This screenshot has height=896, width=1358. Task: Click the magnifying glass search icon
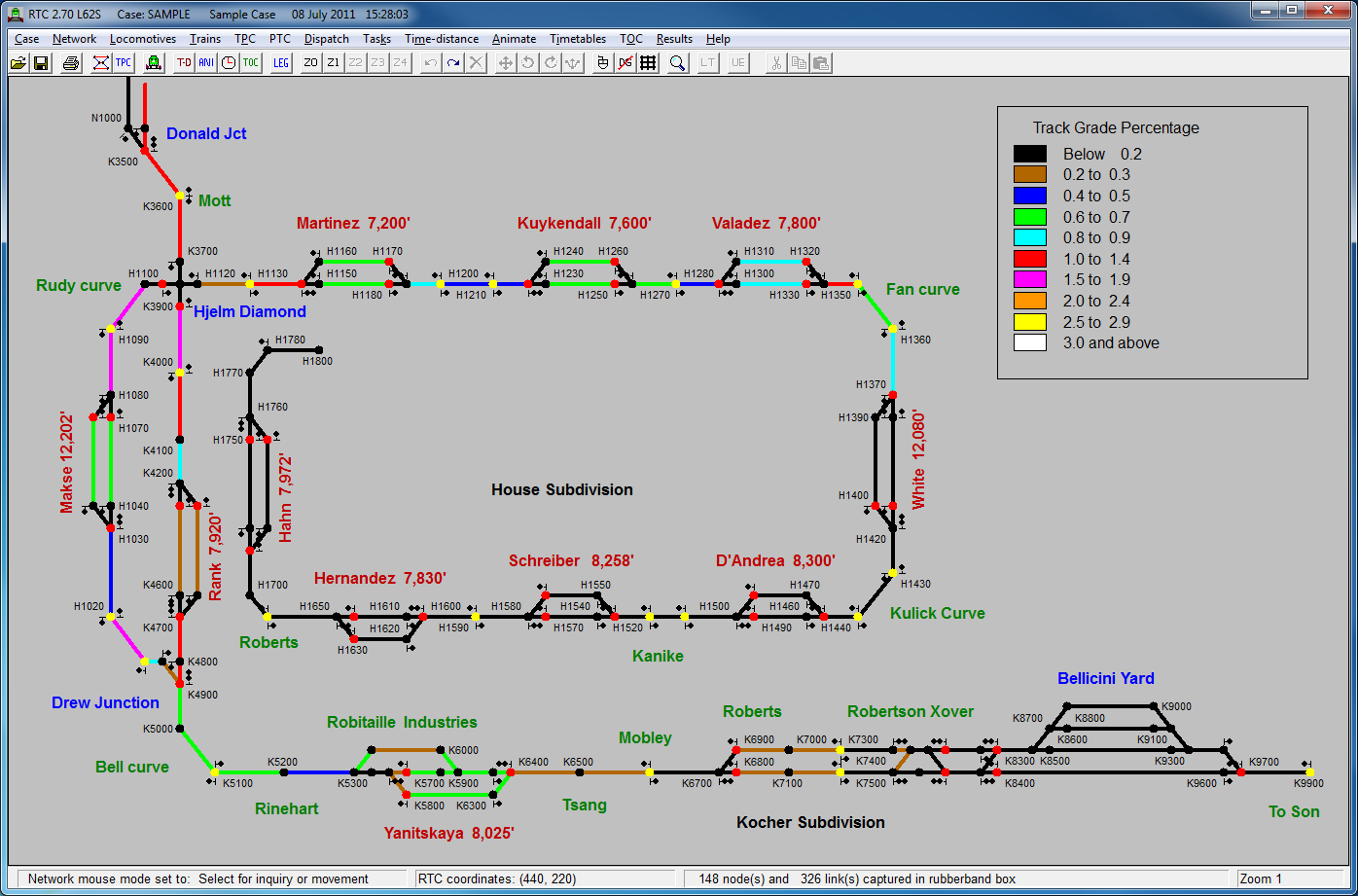click(x=678, y=63)
